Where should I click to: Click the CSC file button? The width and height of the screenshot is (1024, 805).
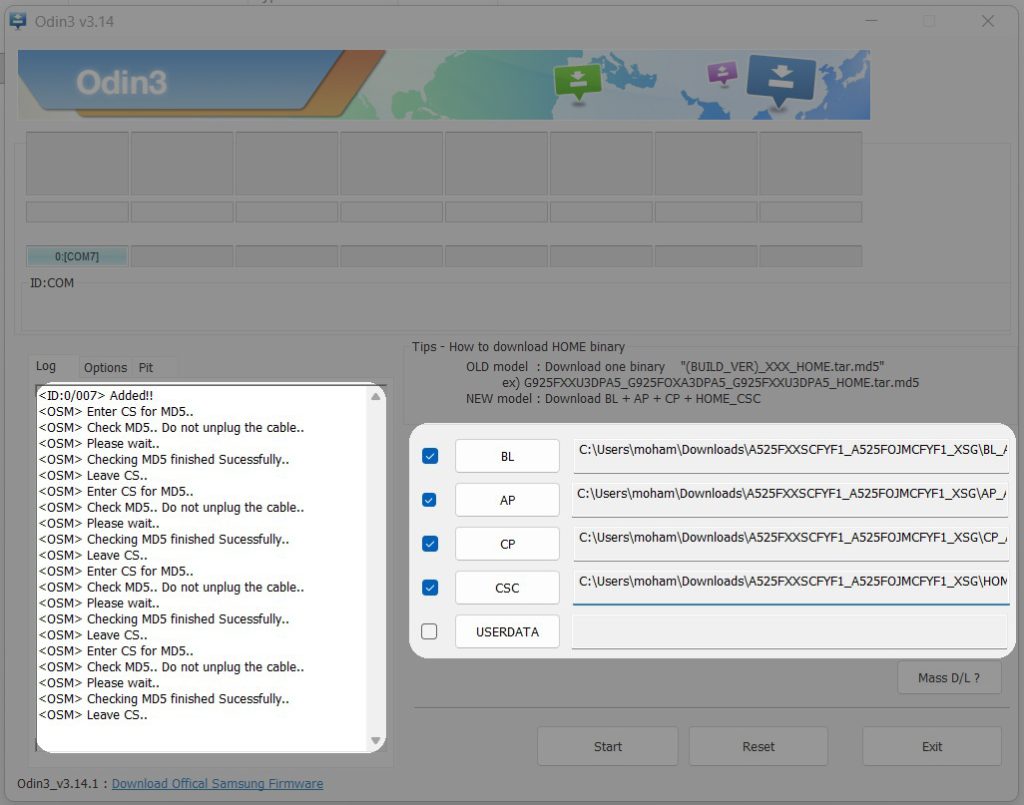507,588
